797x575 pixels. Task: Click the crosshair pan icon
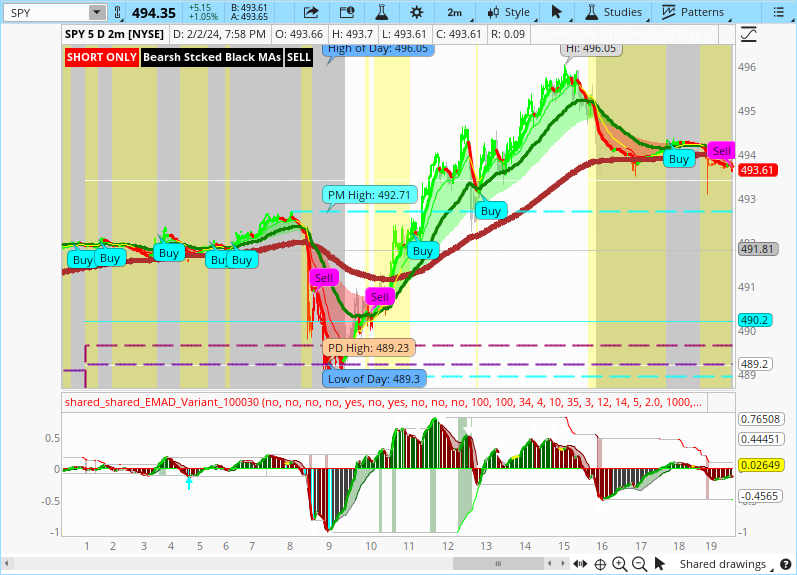coord(600,564)
